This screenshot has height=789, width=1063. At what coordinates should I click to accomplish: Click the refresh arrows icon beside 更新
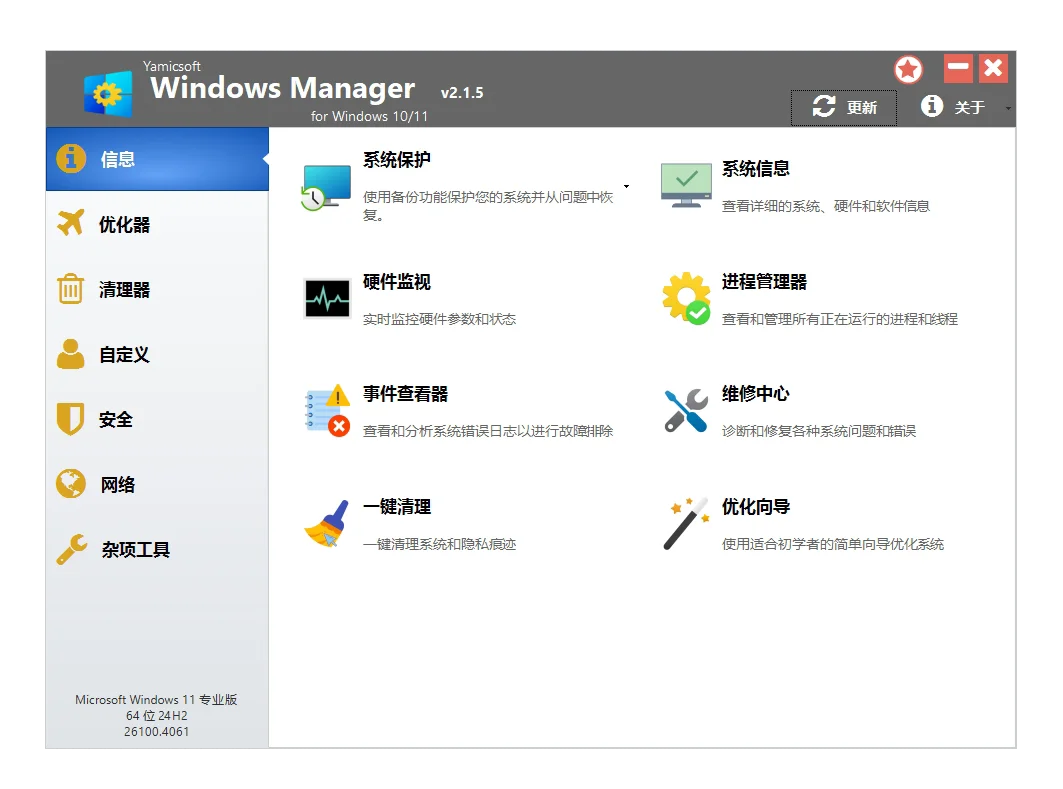point(824,106)
